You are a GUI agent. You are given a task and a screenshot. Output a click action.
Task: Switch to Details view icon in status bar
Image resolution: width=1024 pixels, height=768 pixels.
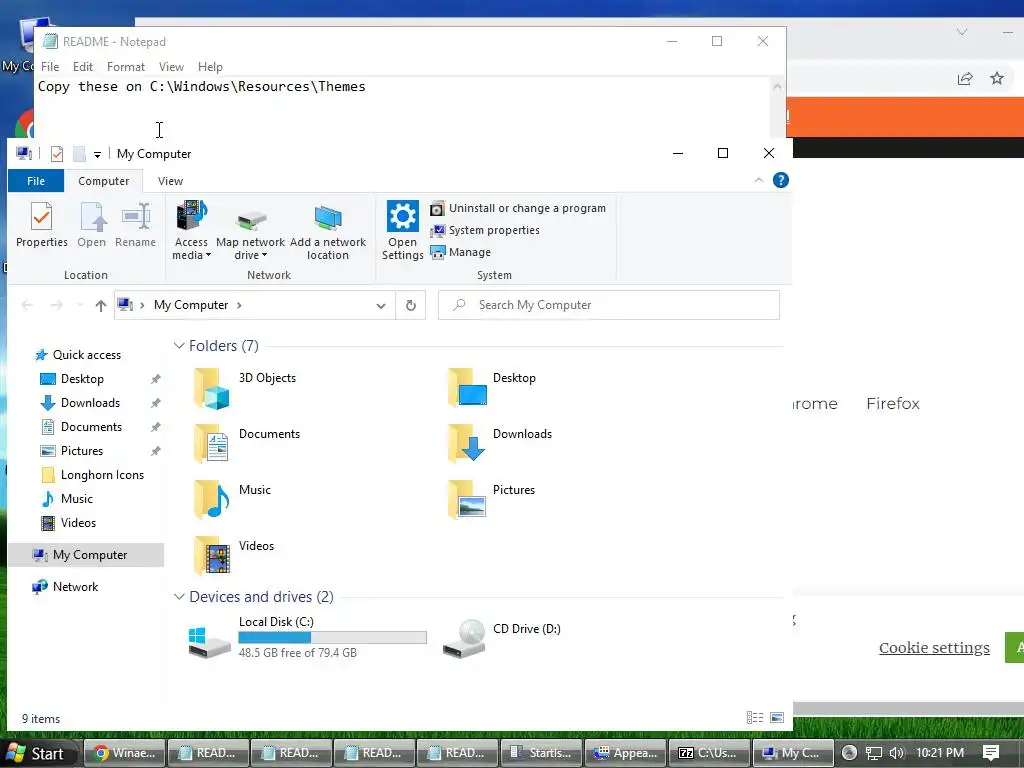tap(755, 718)
